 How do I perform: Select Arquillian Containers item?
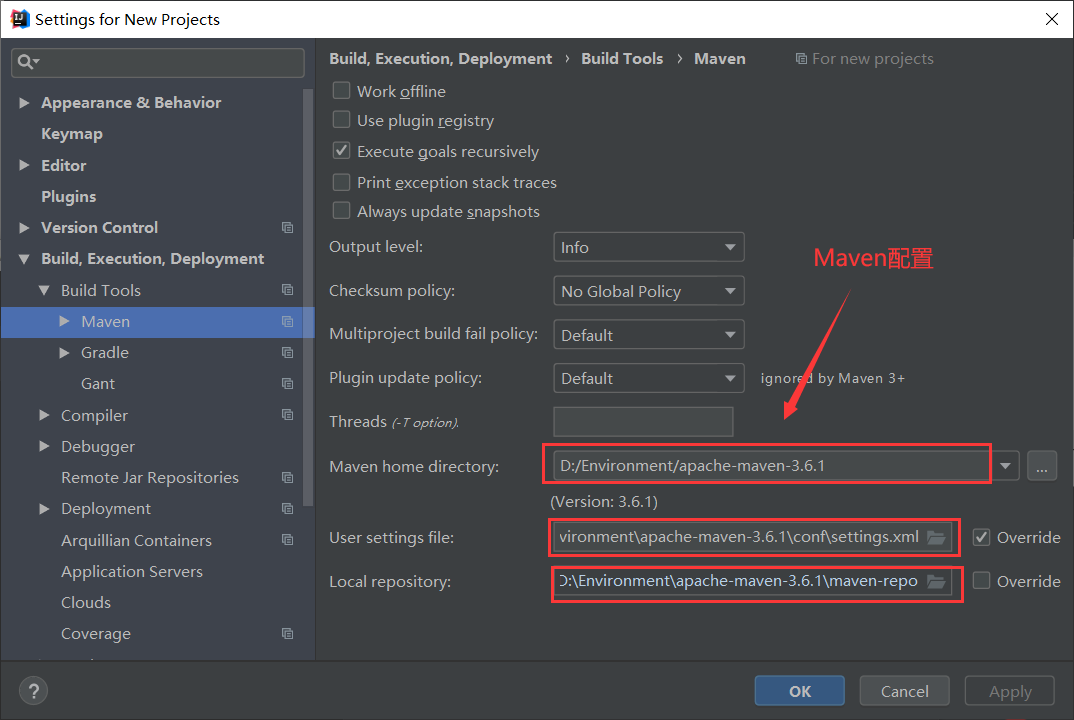[x=136, y=541]
